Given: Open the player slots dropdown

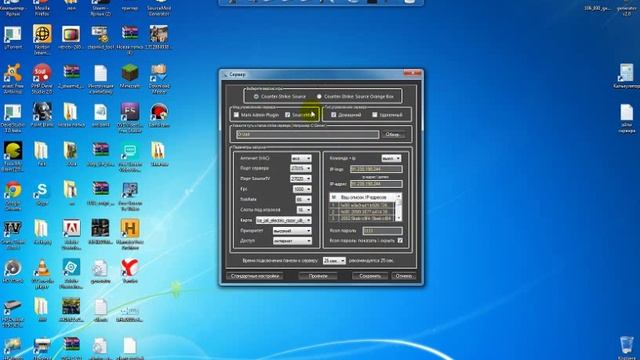Looking at the screenshot, I should (x=304, y=210).
